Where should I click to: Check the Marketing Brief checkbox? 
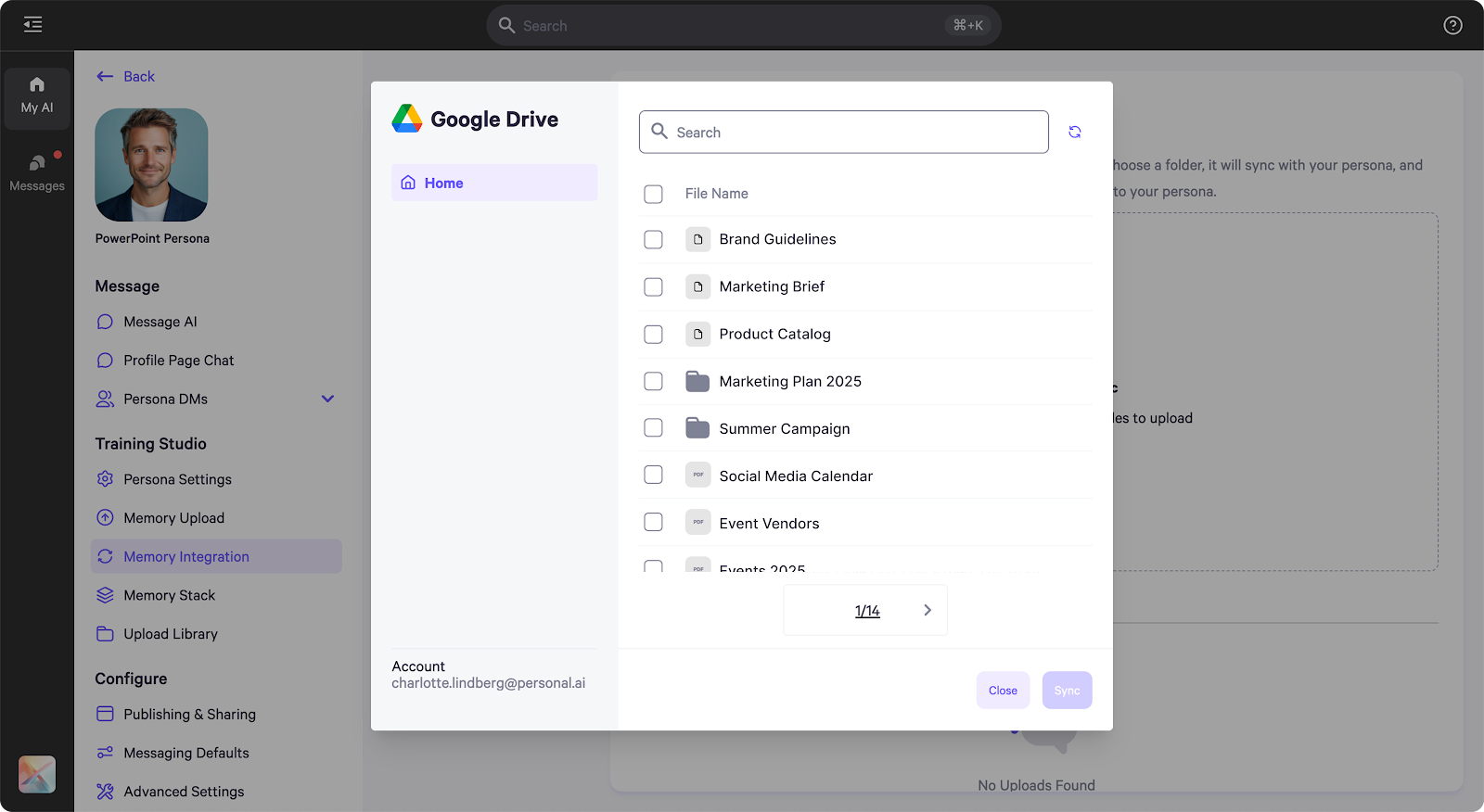tap(653, 286)
